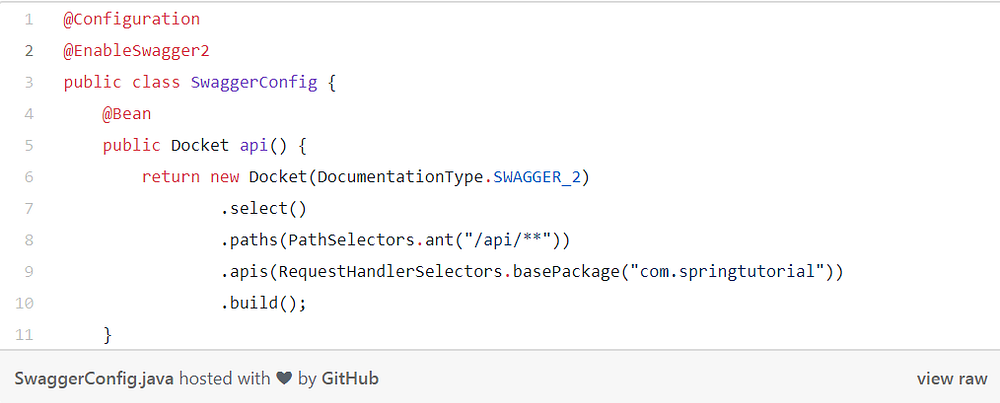
Task: Click the SWAGGER_2 constant in code
Action: (x=541, y=177)
